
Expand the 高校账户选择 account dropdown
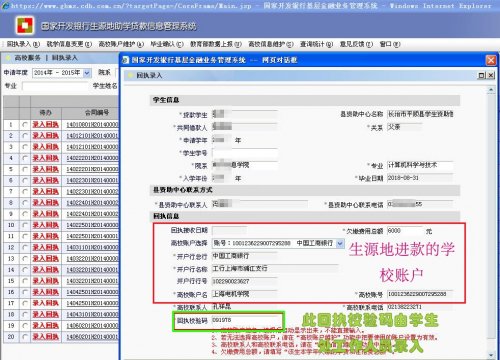tap(340, 243)
